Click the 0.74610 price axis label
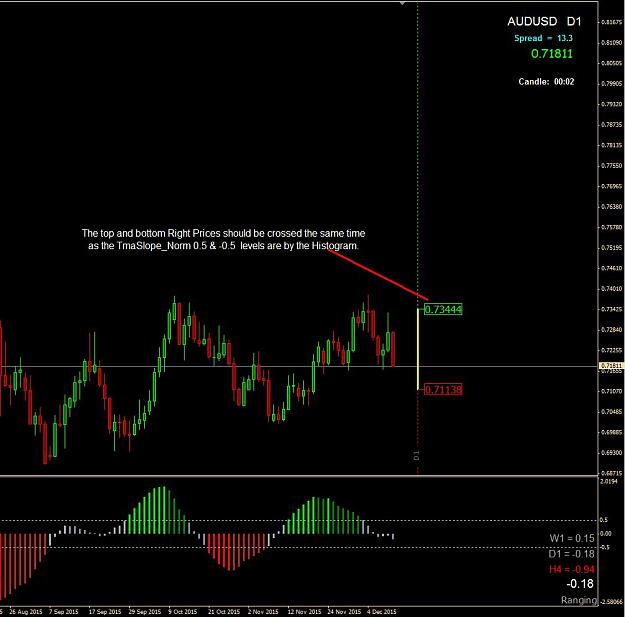This screenshot has height=617, width=625. [612, 268]
